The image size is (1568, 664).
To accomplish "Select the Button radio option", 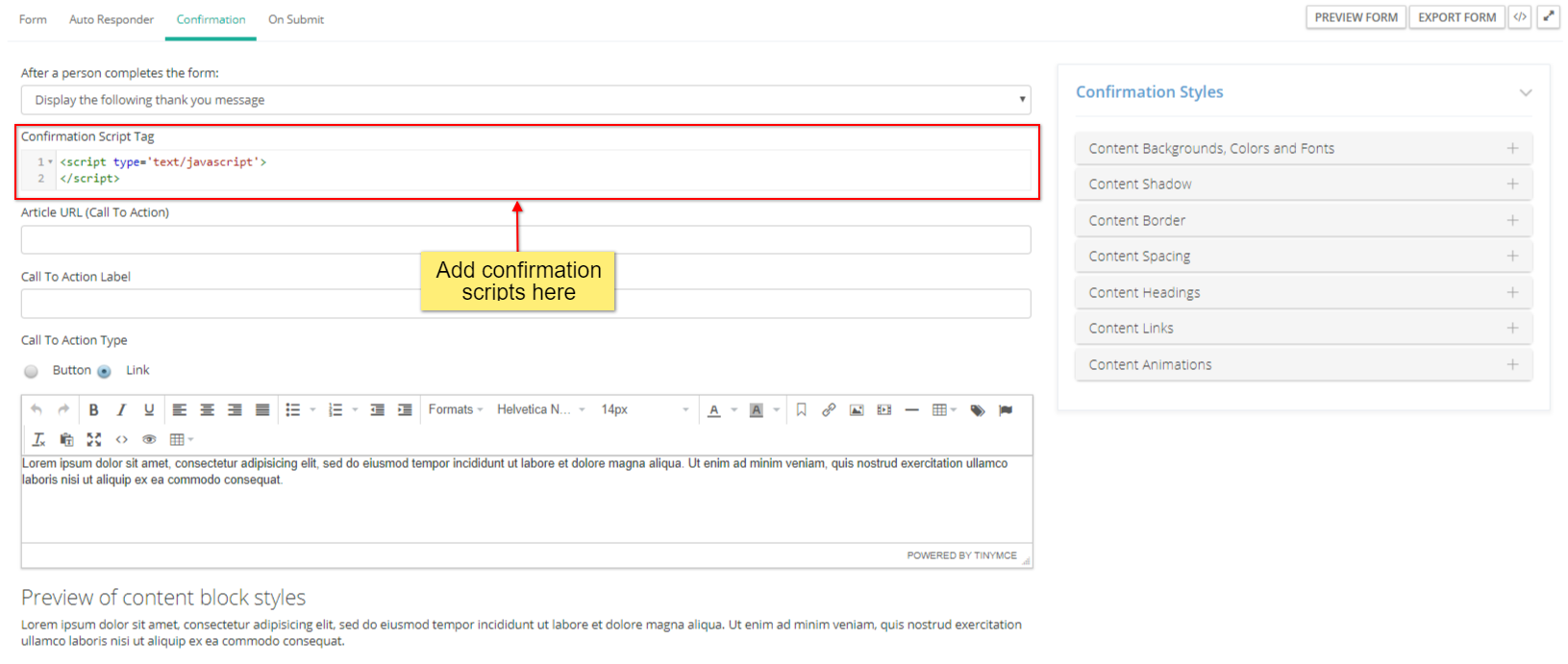I will tap(32, 371).
